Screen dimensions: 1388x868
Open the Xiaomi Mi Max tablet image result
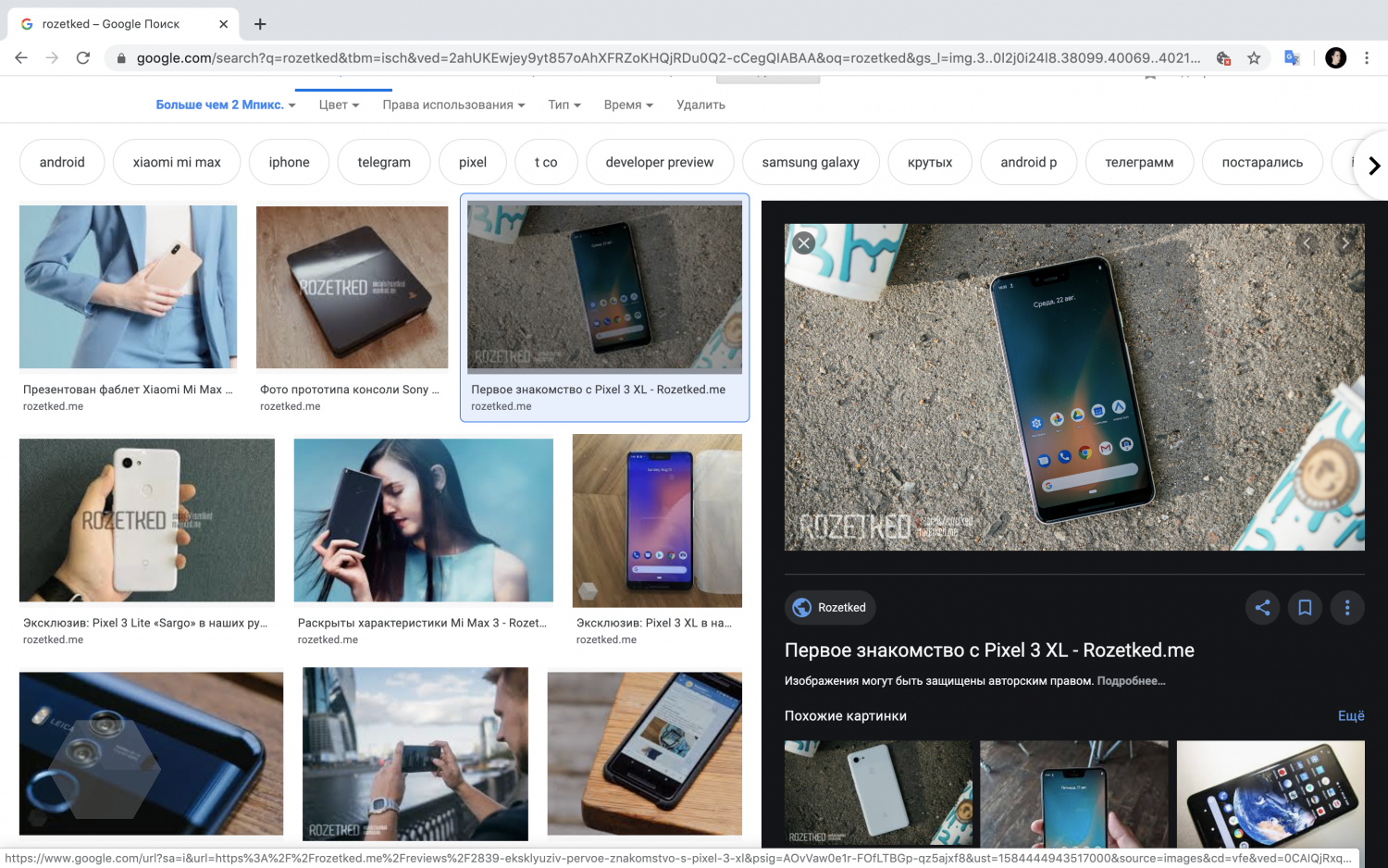pos(128,287)
